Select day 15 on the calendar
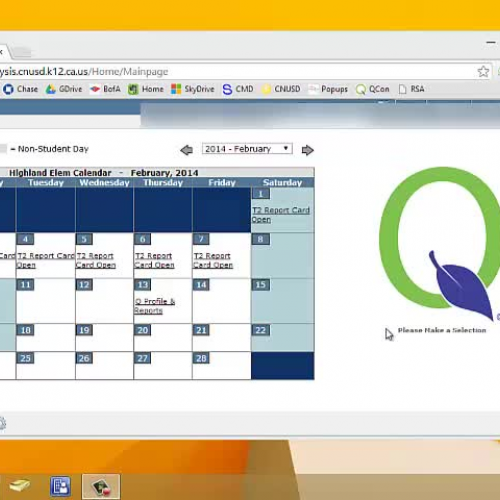This screenshot has width=500, height=500. 261,285
